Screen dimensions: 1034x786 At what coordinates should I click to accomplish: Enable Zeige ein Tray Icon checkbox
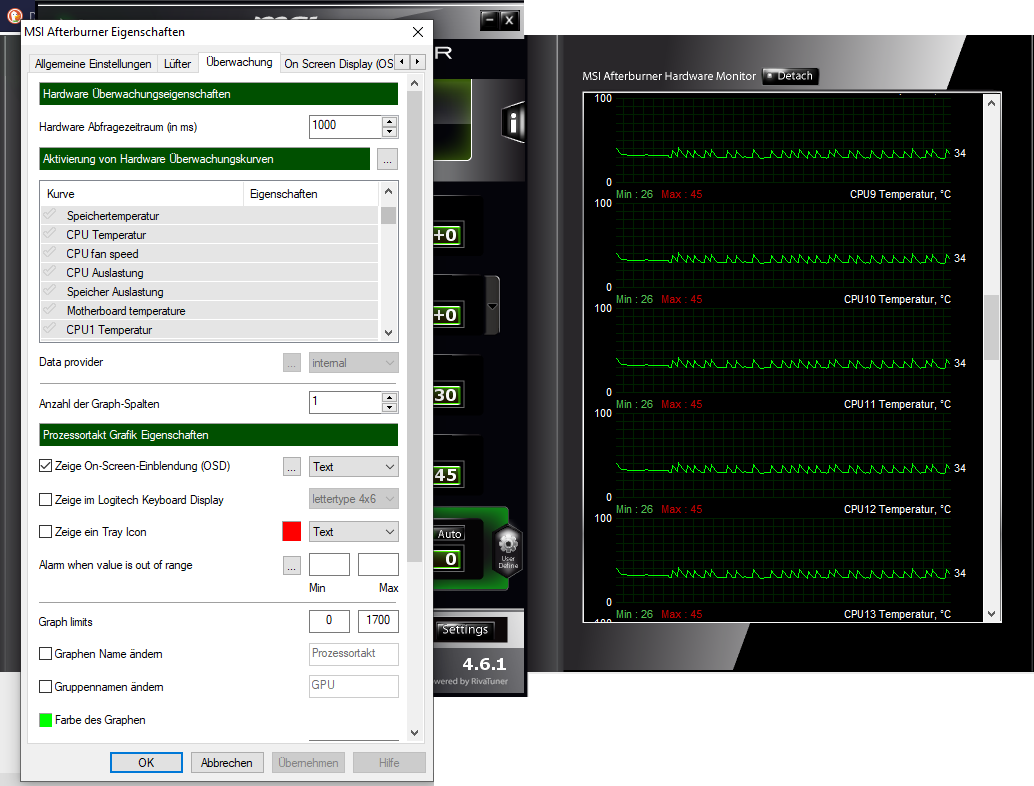coord(46,531)
